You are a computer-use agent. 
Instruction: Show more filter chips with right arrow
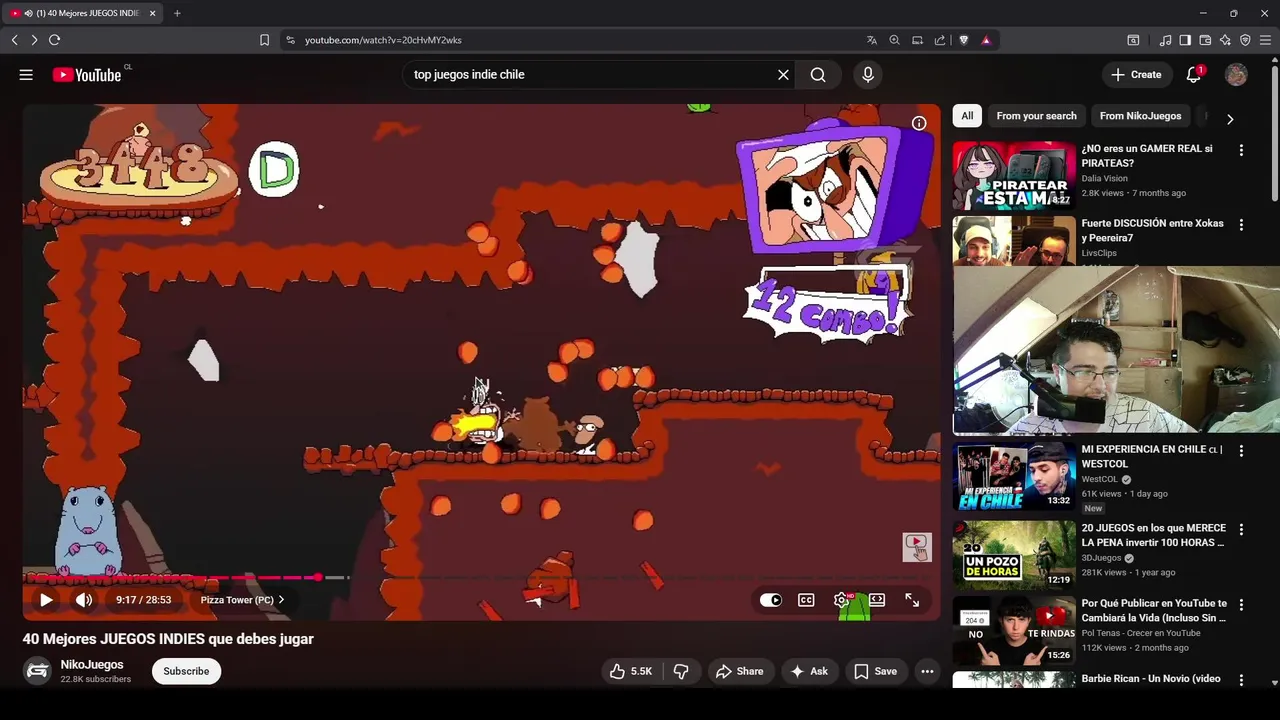1230,118
